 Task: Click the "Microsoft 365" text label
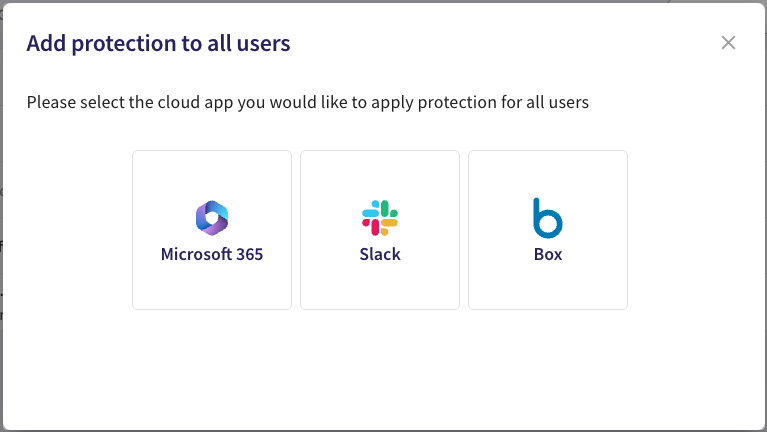point(212,254)
